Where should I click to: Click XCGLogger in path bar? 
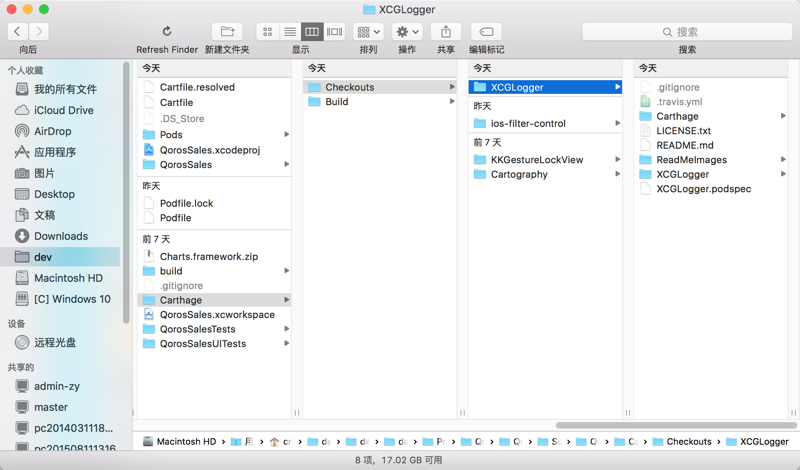tap(757, 442)
